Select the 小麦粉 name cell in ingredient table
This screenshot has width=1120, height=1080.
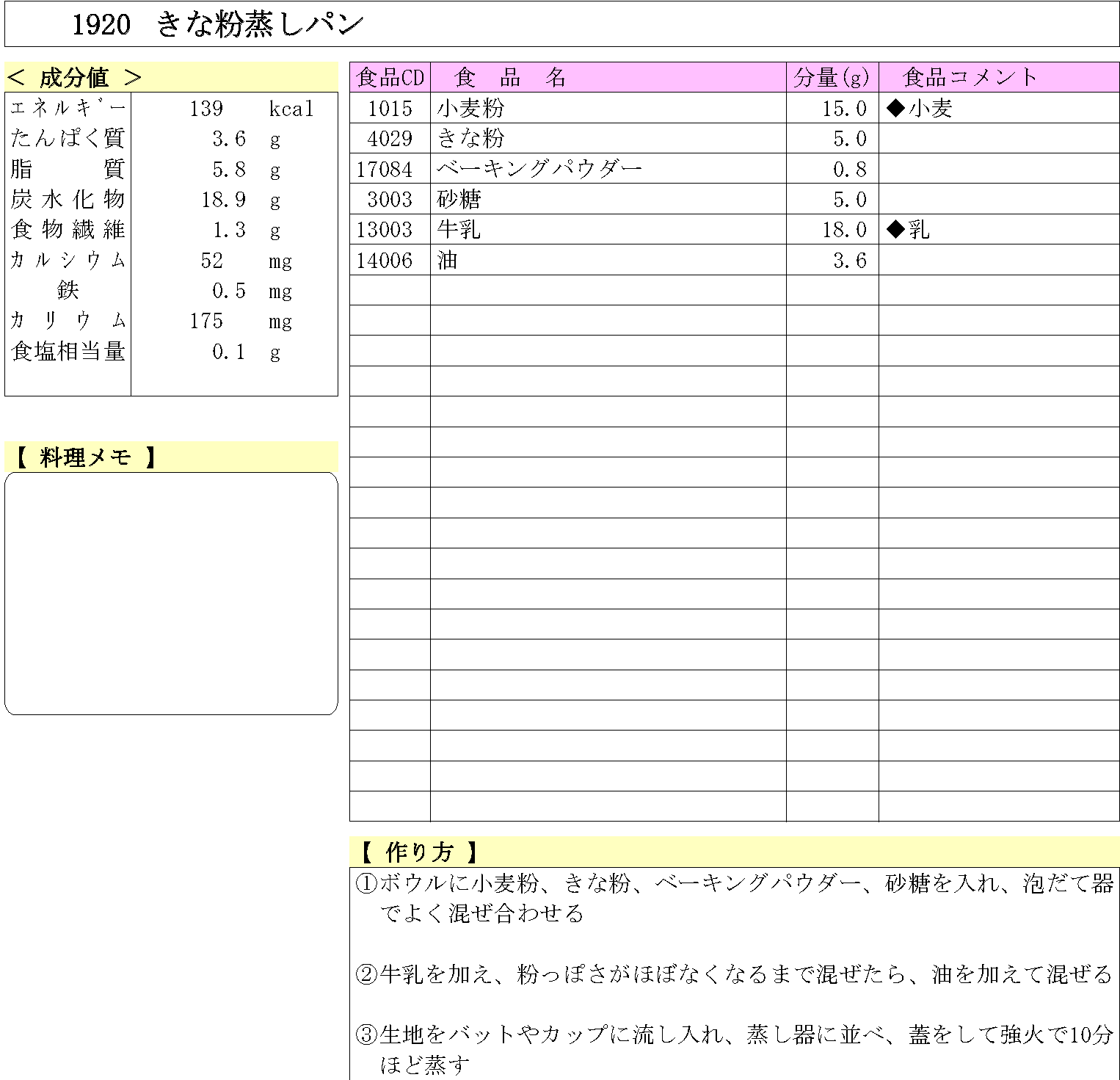tap(470, 109)
